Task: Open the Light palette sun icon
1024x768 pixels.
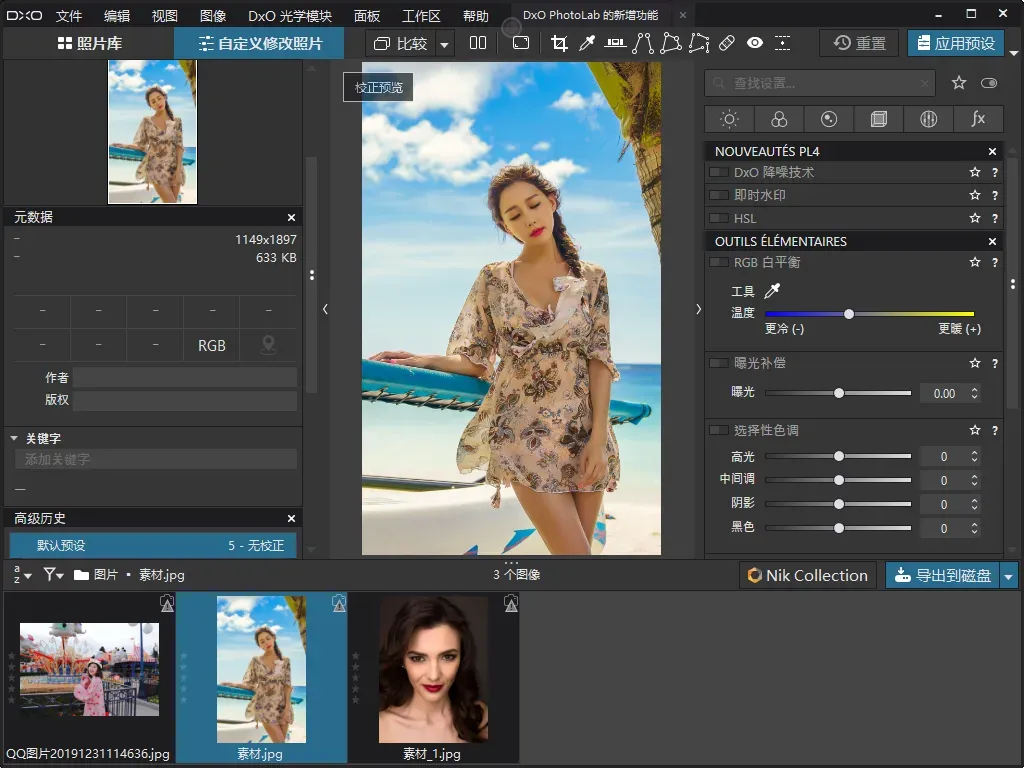Action: click(x=729, y=119)
